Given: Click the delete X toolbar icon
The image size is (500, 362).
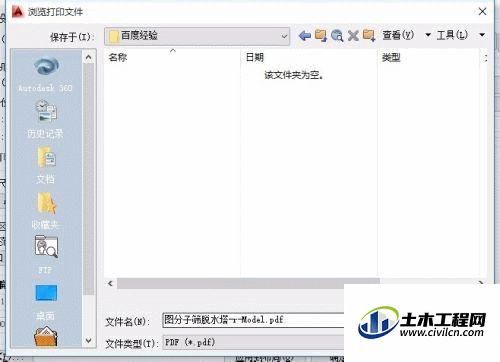Looking at the screenshot, I should click(x=353, y=35).
